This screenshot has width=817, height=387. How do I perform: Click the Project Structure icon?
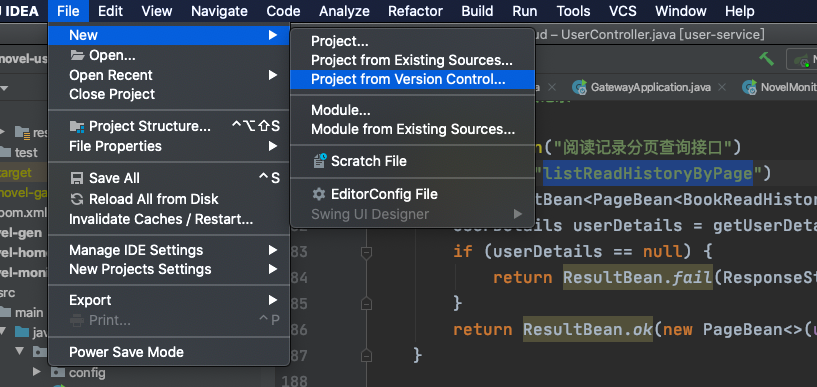click(77, 127)
